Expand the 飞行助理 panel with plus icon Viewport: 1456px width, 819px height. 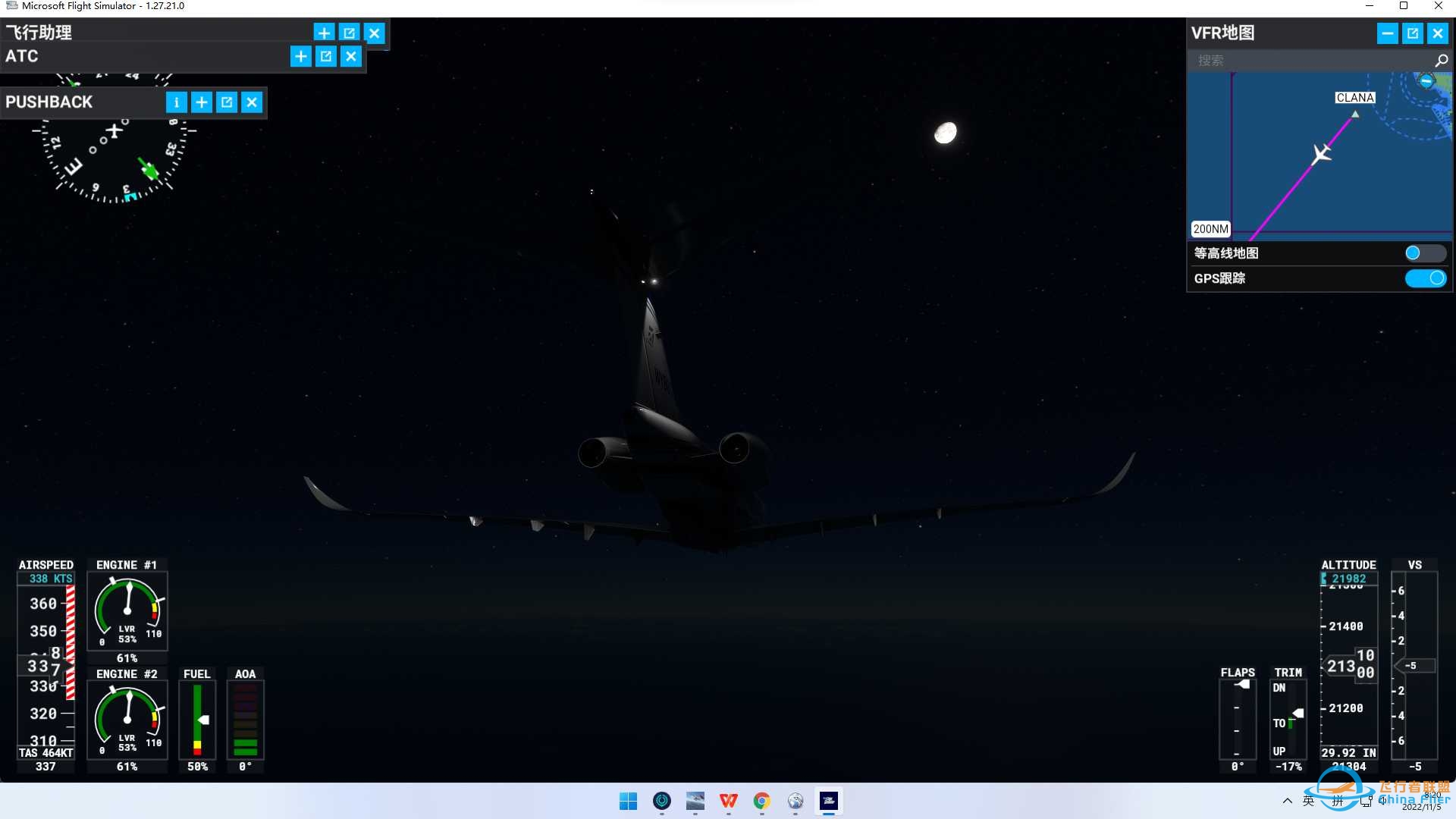click(324, 33)
